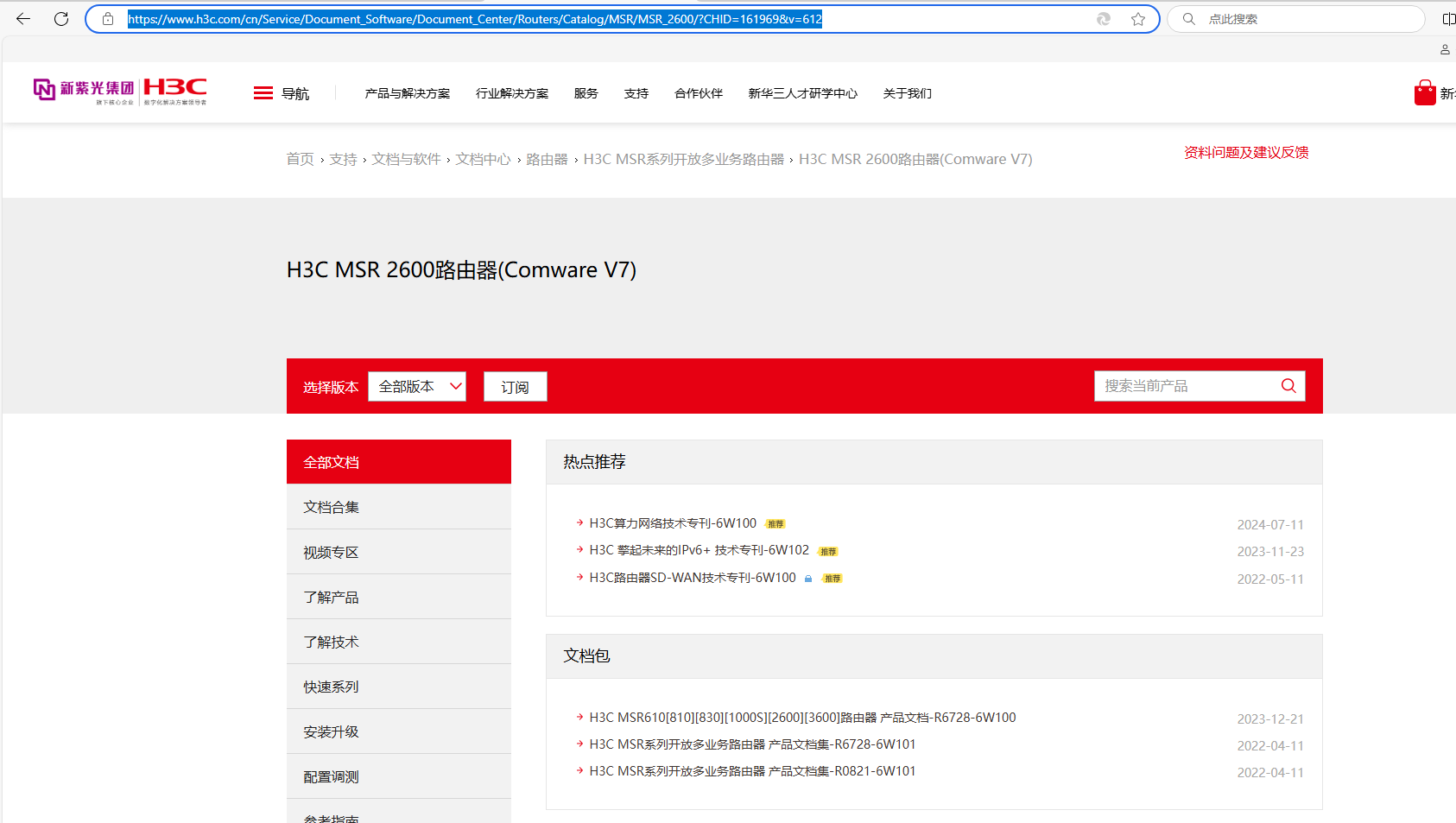The width and height of the screenshot is (1456, 823).
Task: Open H3C路由器SD-WAN技术专刊-6W100 document
Action: click(693, 578)
